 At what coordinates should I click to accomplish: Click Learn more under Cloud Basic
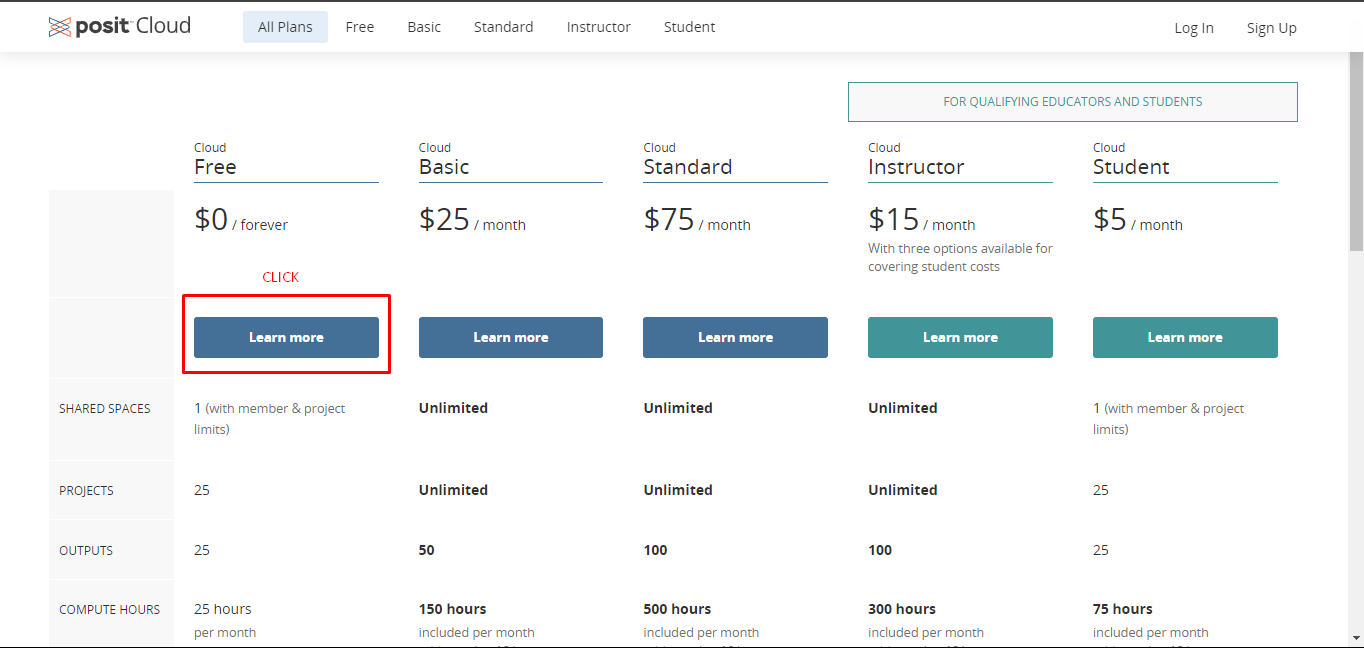pyautogui.click(x=511, y=337)
